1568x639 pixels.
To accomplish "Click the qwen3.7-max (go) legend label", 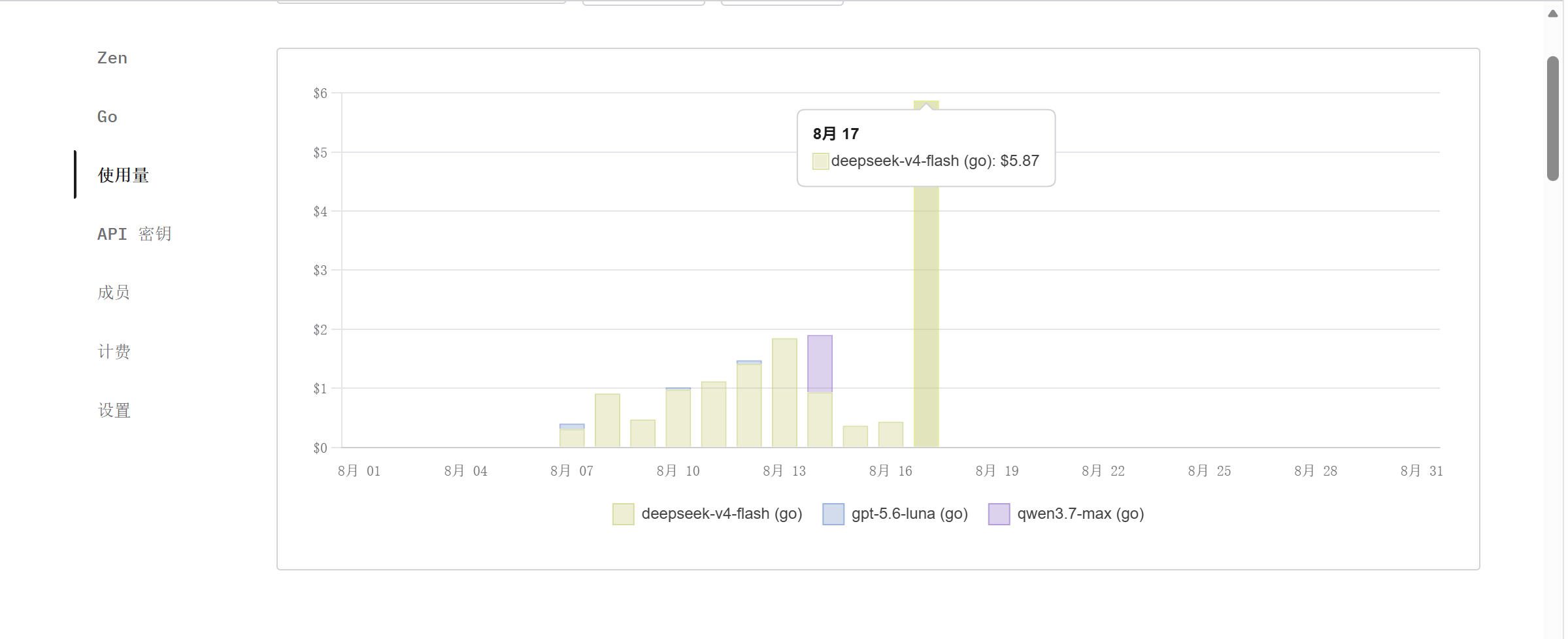I will [x=1080, y=514].
